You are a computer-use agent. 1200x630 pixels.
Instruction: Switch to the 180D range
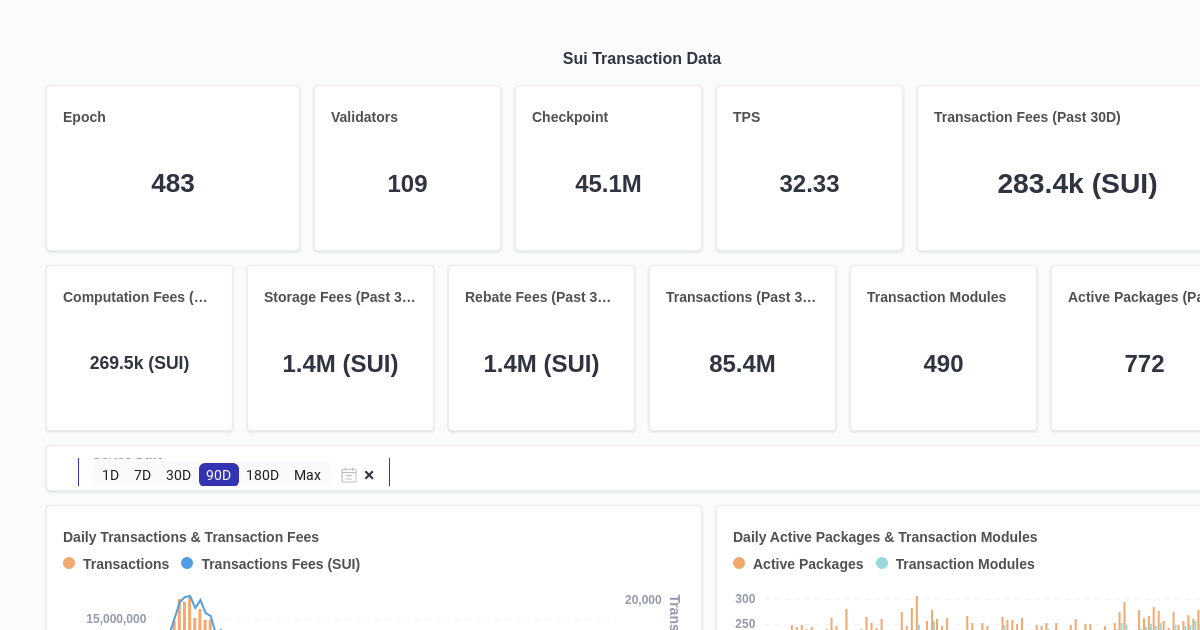[x=262, y=475]
